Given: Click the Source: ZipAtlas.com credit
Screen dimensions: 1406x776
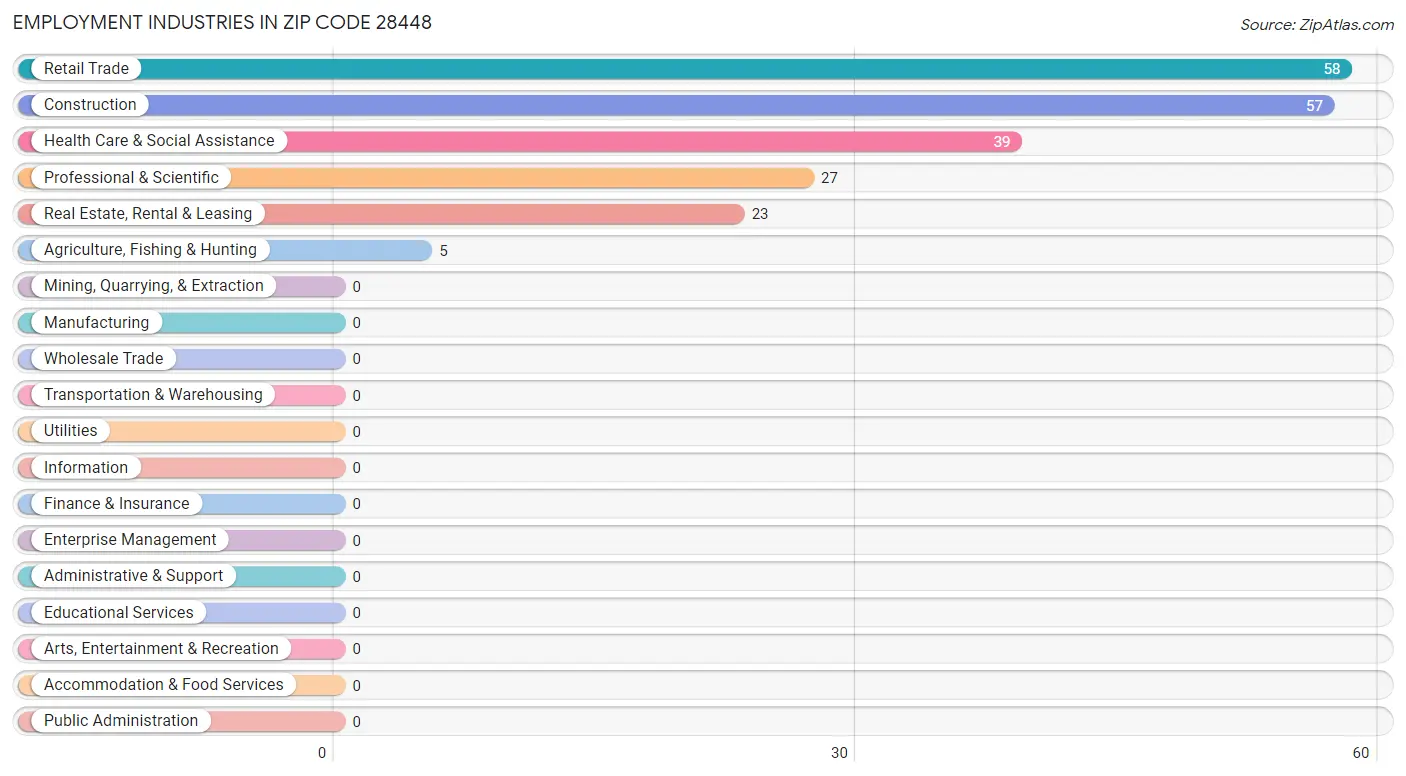Looking at the screenshot, I should (1317, 25).
